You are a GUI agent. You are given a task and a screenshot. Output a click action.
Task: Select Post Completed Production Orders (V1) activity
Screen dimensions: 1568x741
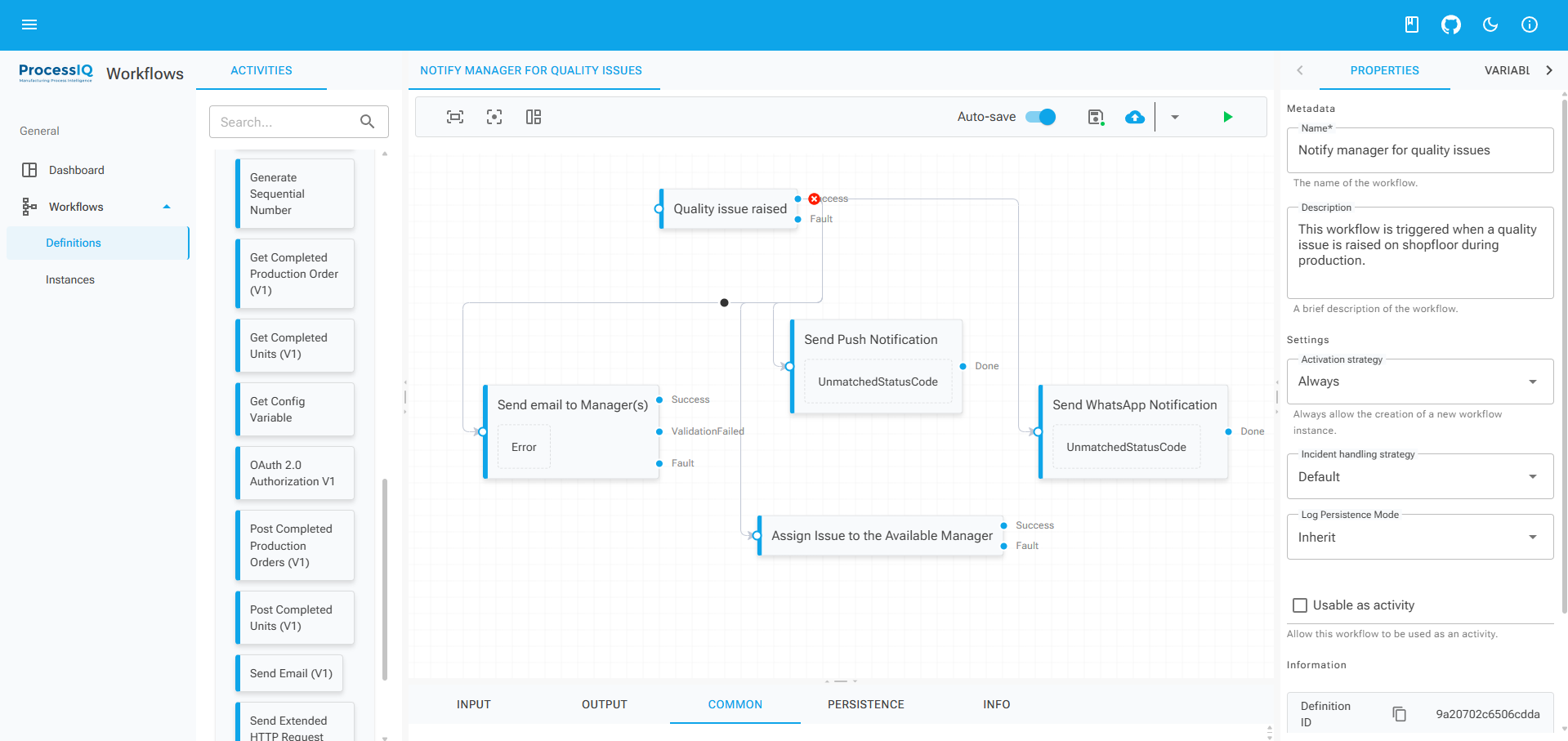[x=295, y=546]
